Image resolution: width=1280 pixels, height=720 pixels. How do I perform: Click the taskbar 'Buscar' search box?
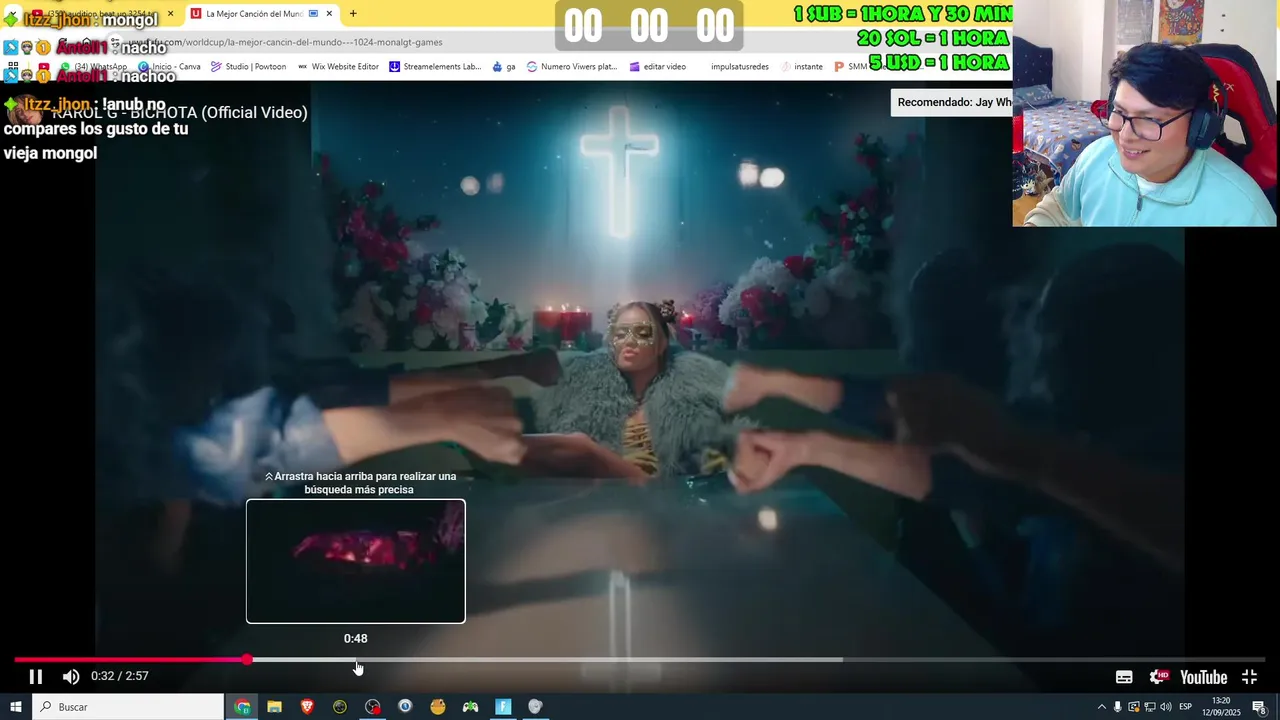[x=128, y=707]
